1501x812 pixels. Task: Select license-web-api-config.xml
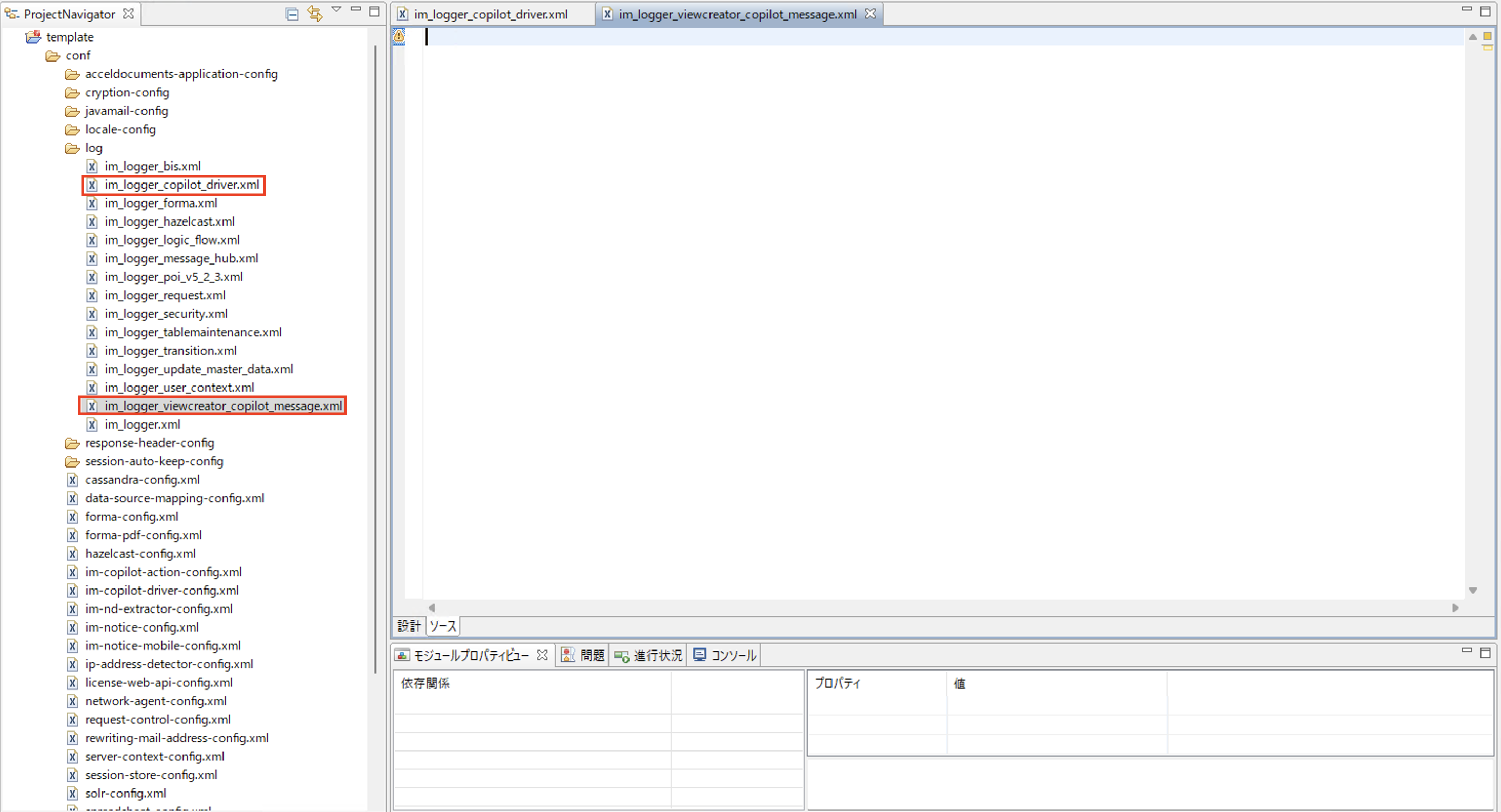coord(158,683)
